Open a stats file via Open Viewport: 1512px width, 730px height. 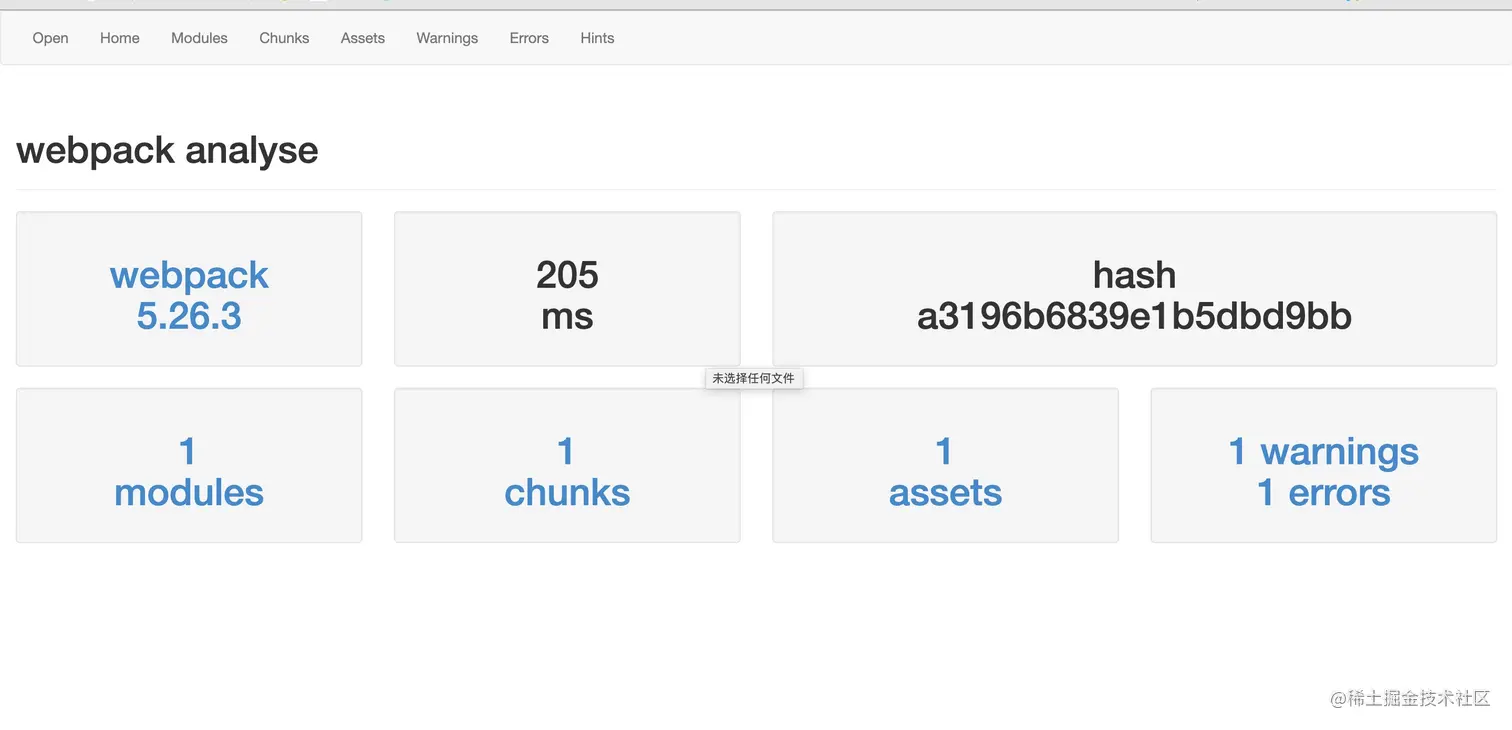(50, 38)
